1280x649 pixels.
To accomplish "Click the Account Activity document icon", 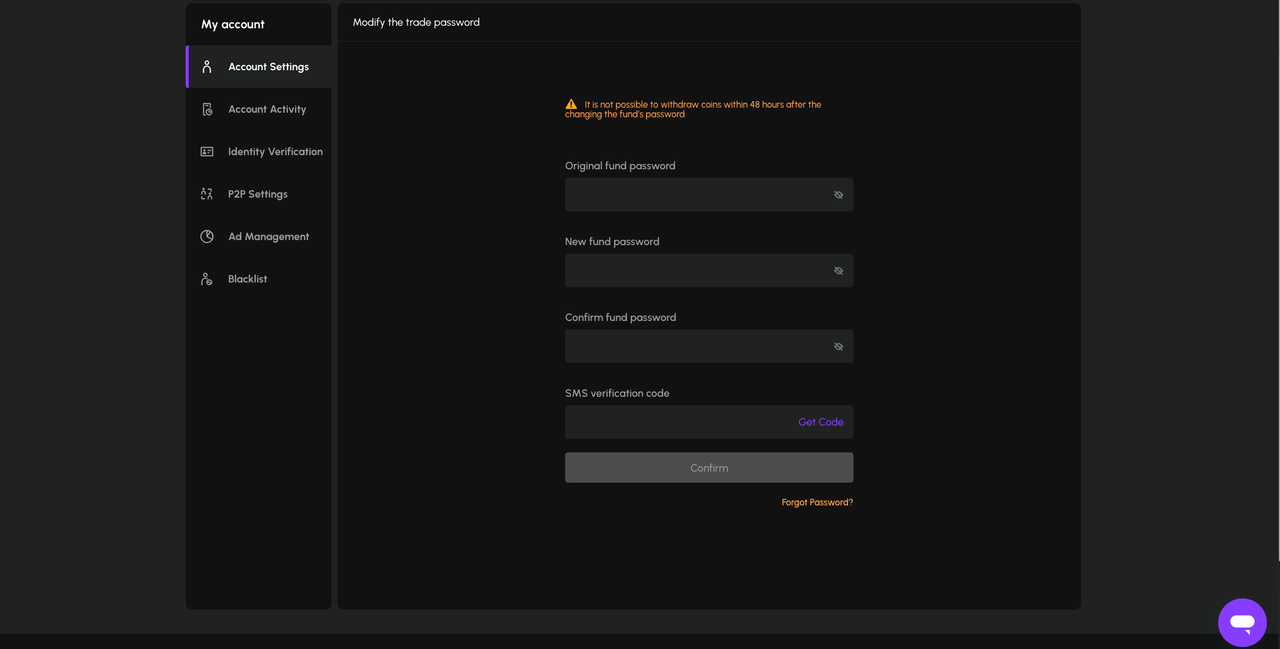I will pyautogui.click(x=207, y=109).
